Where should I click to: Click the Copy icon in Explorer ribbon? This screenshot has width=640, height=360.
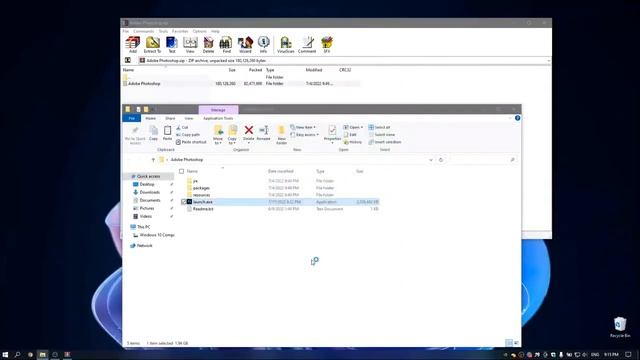point(153,133)
